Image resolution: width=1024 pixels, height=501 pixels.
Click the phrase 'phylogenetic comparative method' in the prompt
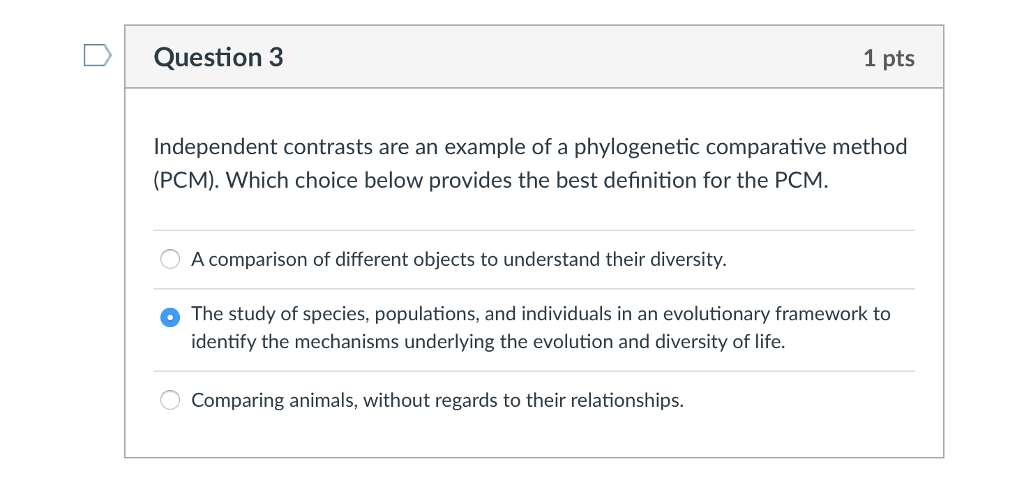741,147
